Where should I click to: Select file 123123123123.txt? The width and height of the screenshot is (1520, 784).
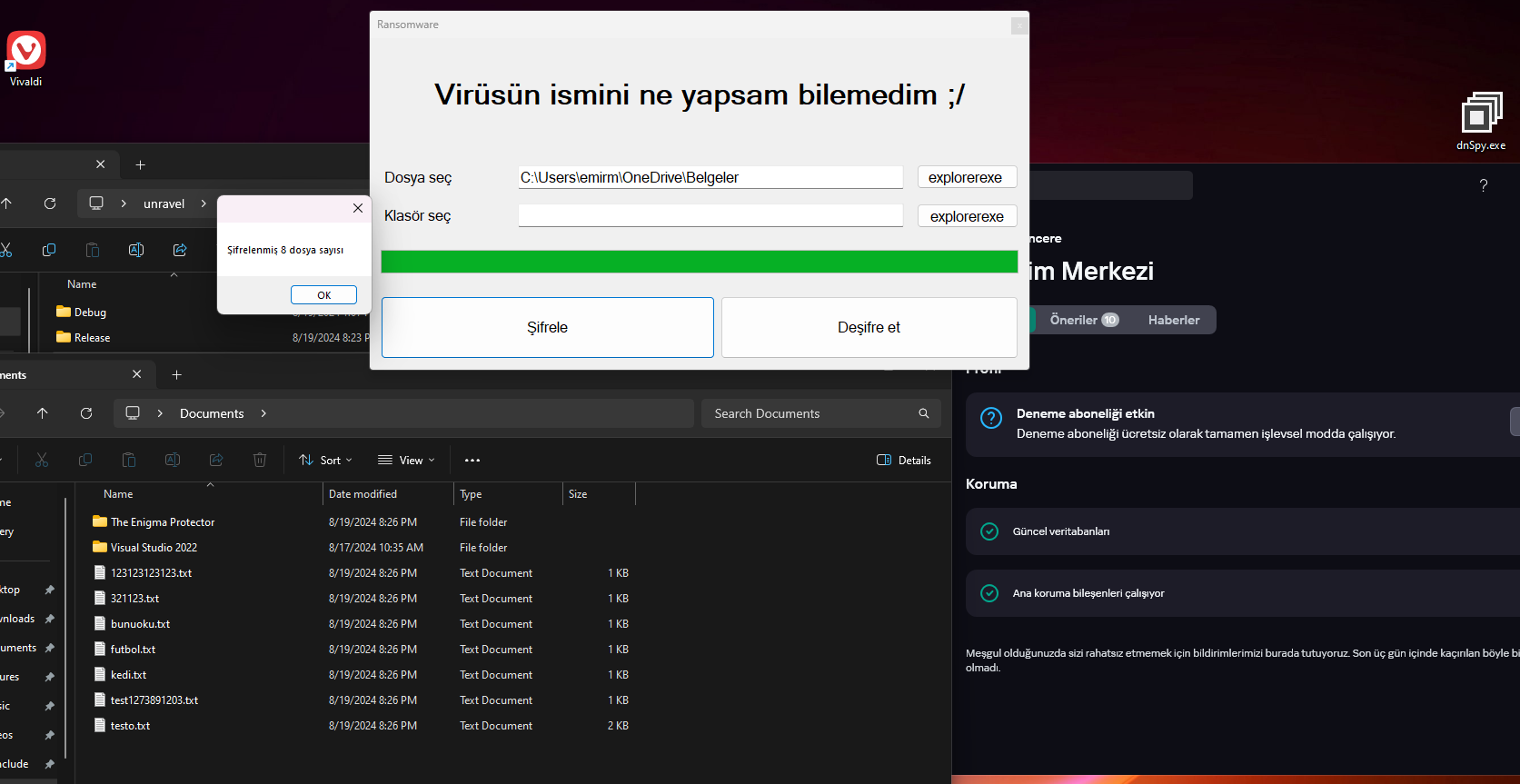(x=151, y=573)
